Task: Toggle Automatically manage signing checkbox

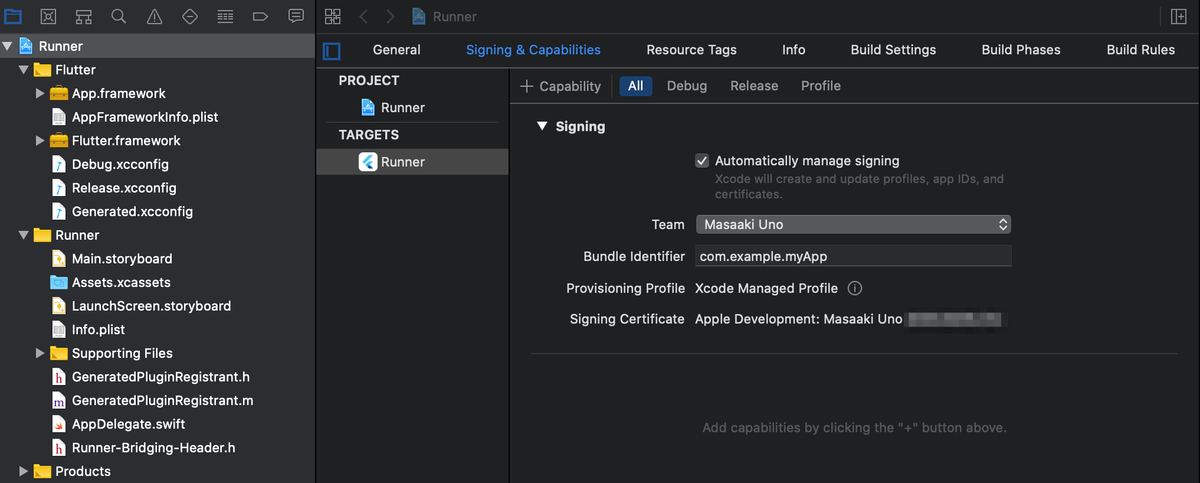Action: point(702,160)
